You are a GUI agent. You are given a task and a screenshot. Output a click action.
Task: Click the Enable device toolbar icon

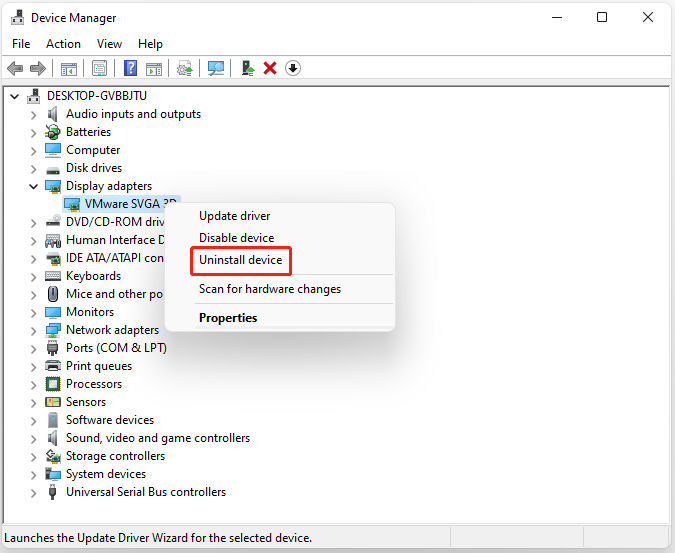(248, 68)
